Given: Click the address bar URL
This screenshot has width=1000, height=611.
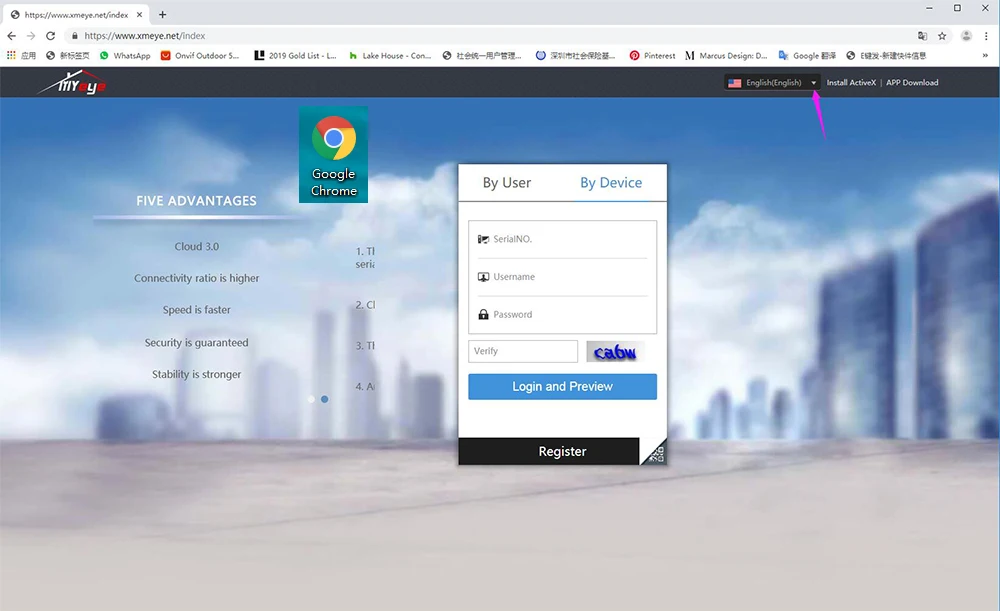Looking at the screenshot, I should (x=145, y=36).
